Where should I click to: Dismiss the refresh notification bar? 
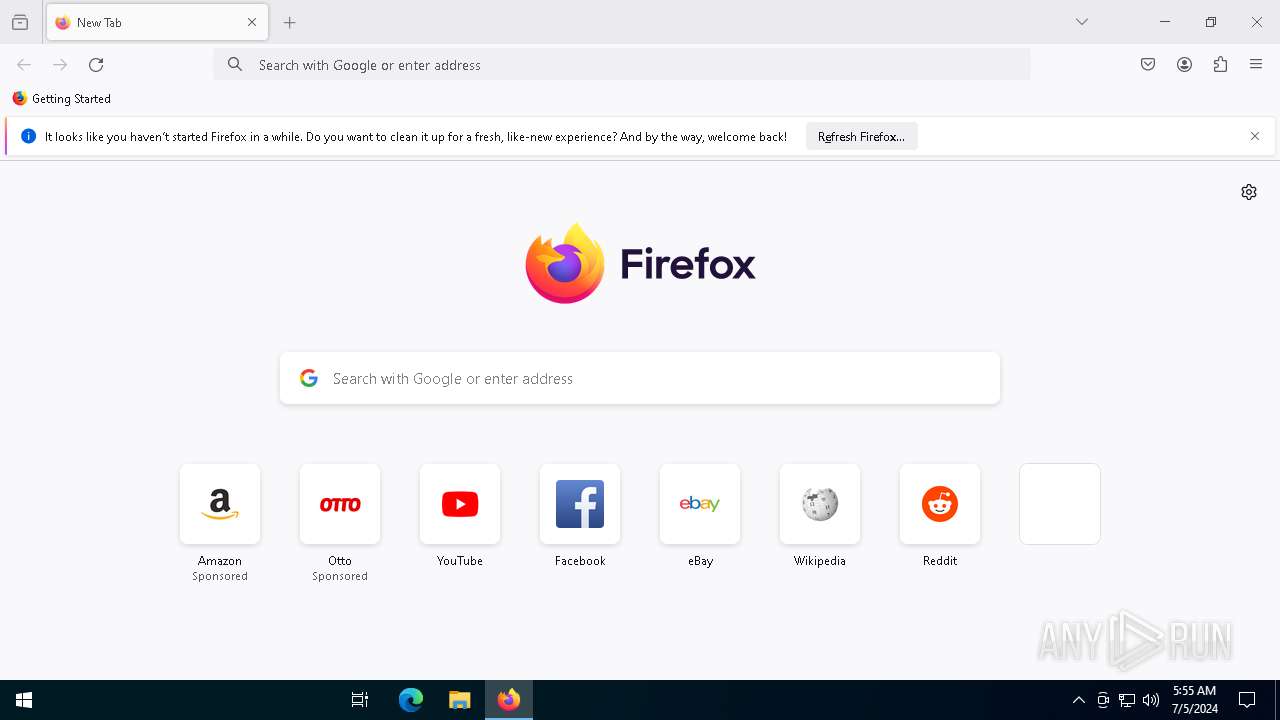(1255, 137)
